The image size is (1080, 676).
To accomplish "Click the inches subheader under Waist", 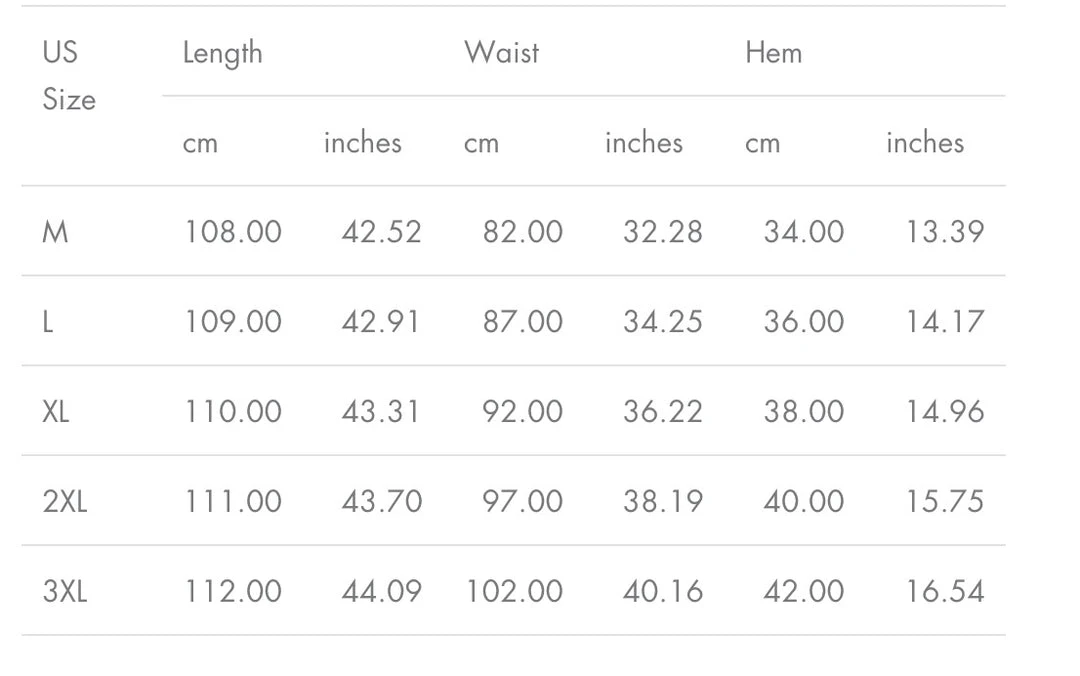I will 643,143.
